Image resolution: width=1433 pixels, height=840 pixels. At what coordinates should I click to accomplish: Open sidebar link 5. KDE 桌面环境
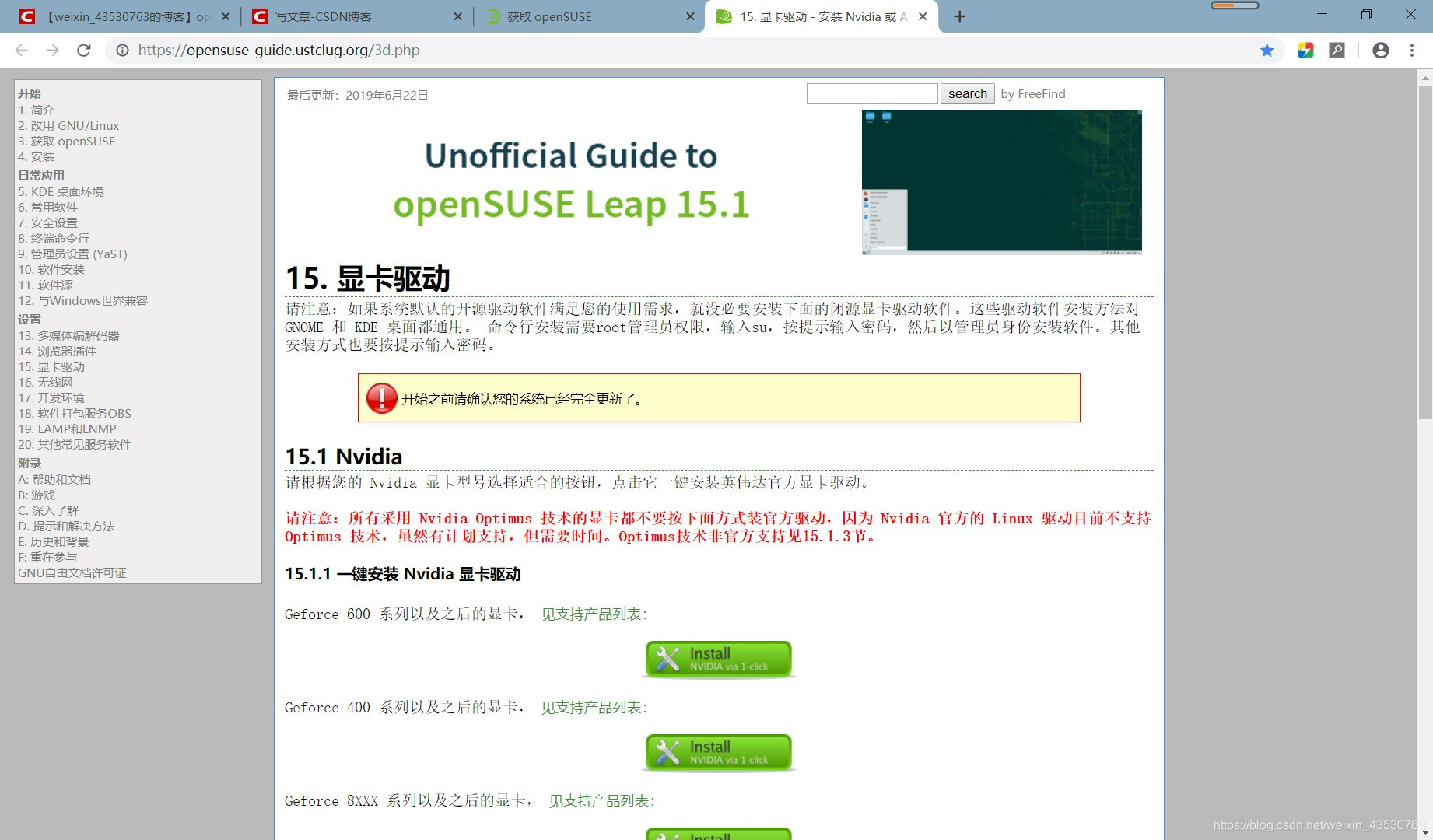point(61,192)
